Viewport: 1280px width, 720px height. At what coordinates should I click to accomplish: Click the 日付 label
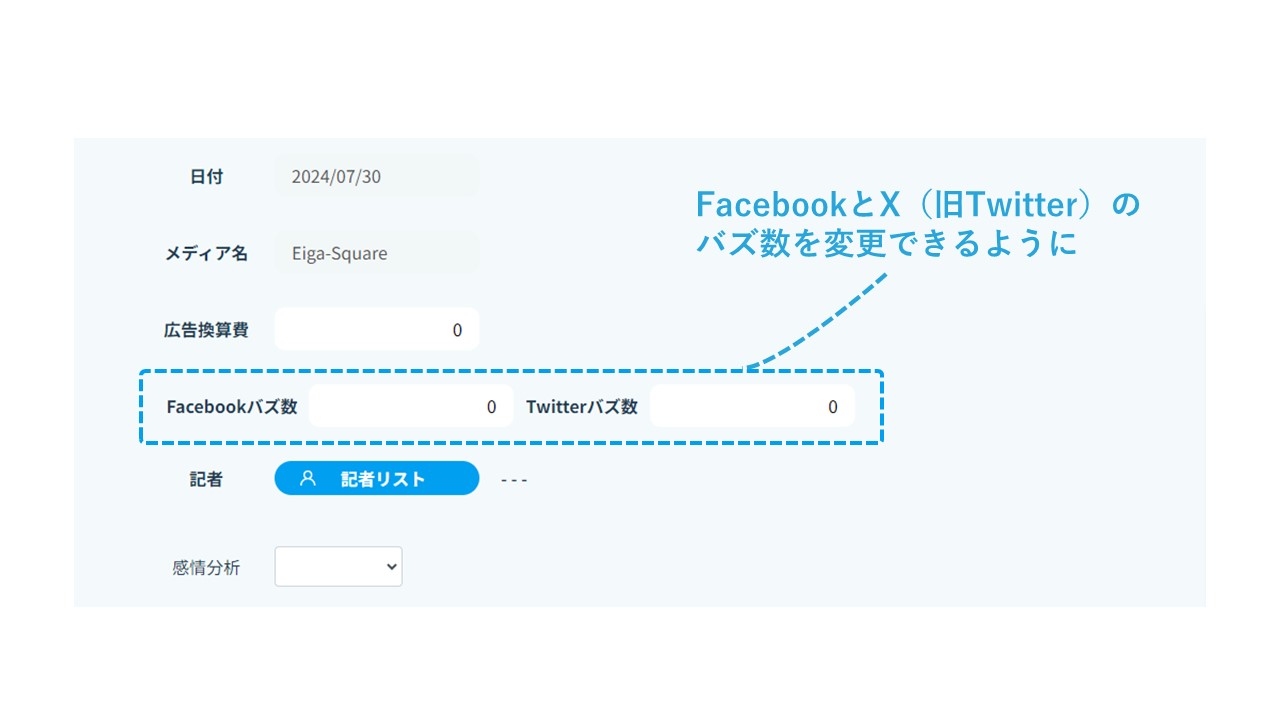tap(206, 176)
